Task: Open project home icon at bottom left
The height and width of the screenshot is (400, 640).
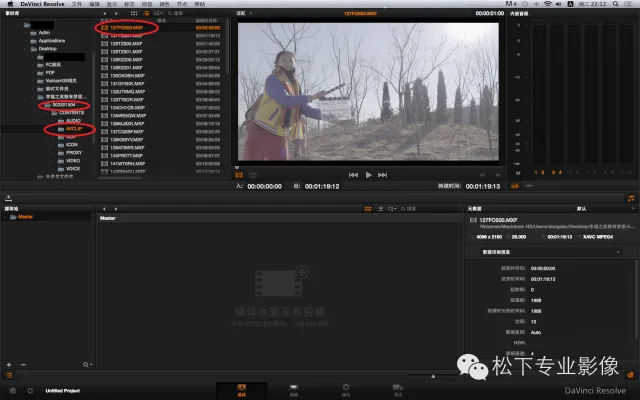Action: [13, 391]
